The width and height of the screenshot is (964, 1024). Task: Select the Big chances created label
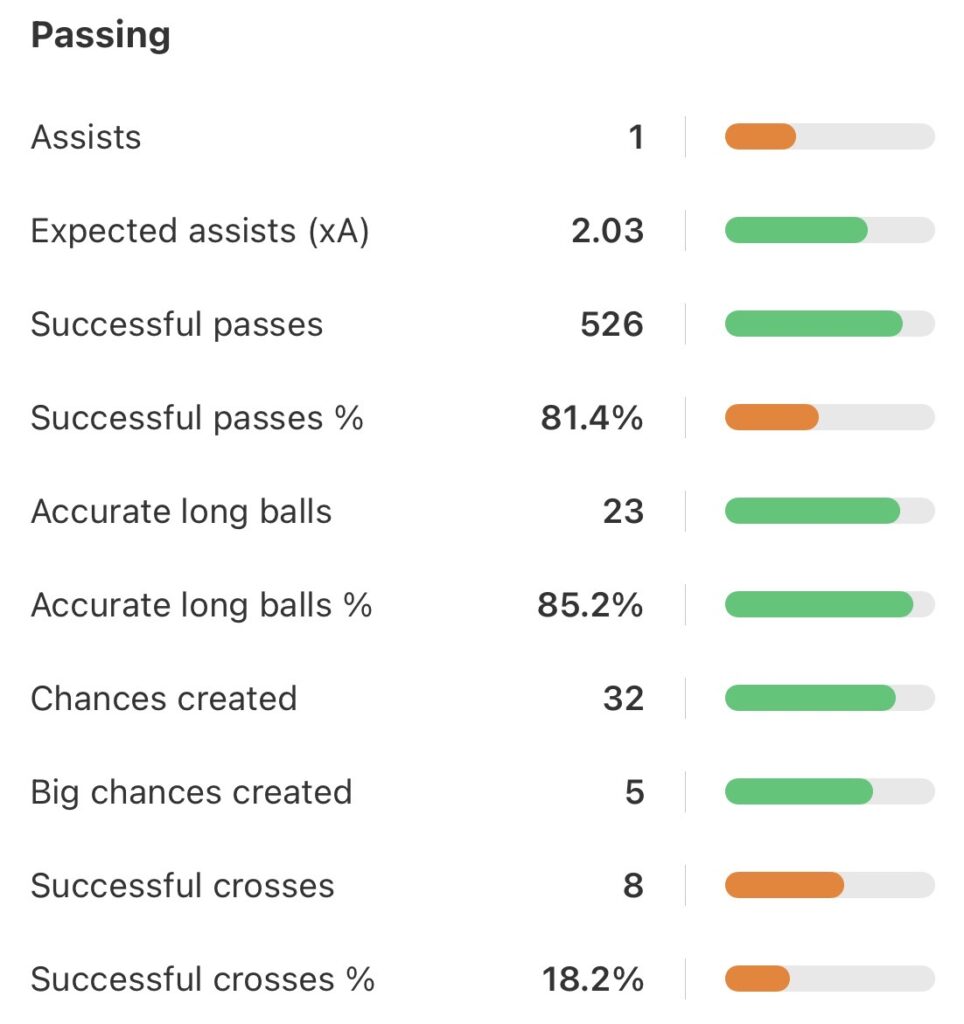[191, 792]
